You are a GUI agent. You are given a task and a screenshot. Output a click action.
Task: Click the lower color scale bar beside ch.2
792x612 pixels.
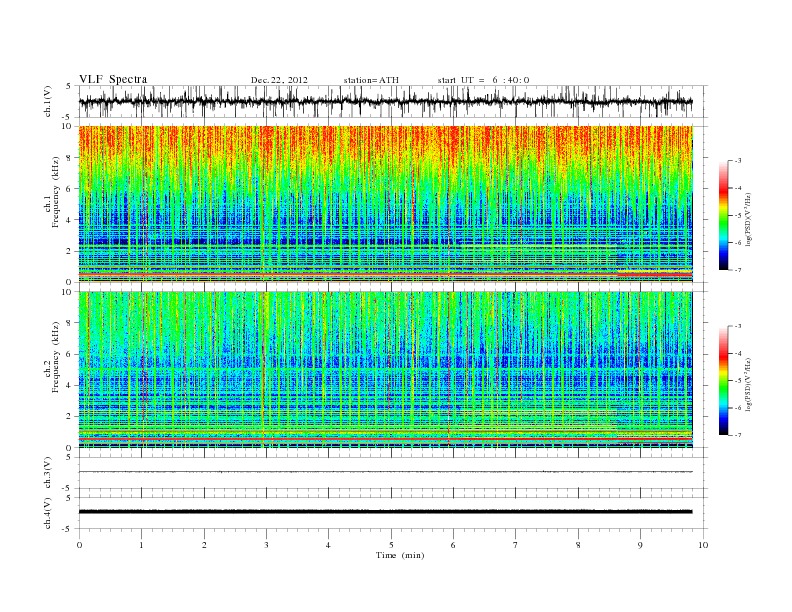723,381
